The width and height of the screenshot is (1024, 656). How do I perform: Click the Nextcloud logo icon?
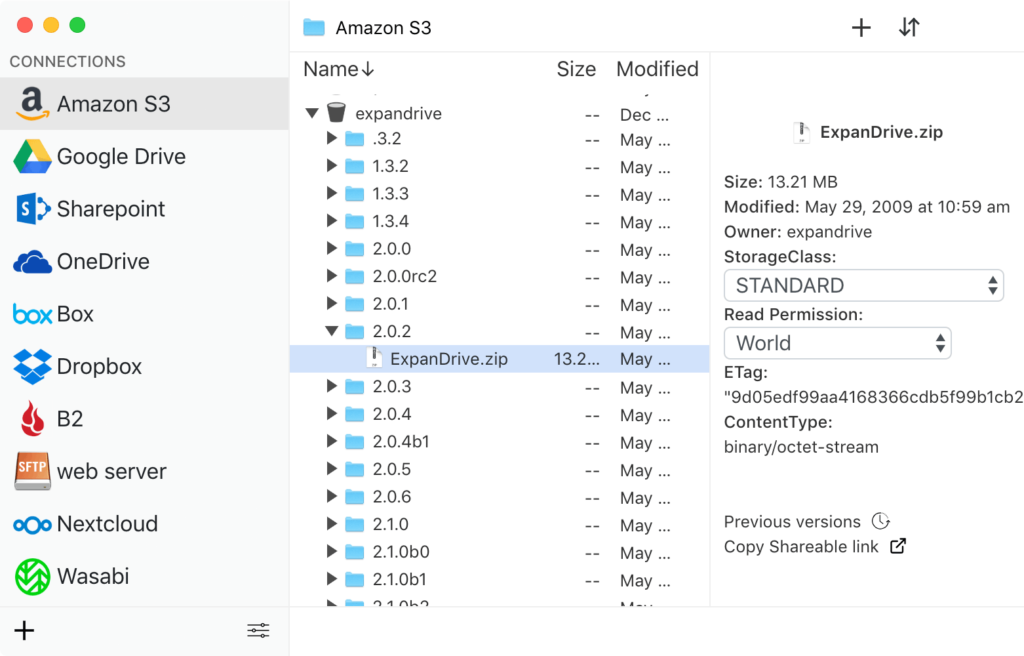[32, 524]
